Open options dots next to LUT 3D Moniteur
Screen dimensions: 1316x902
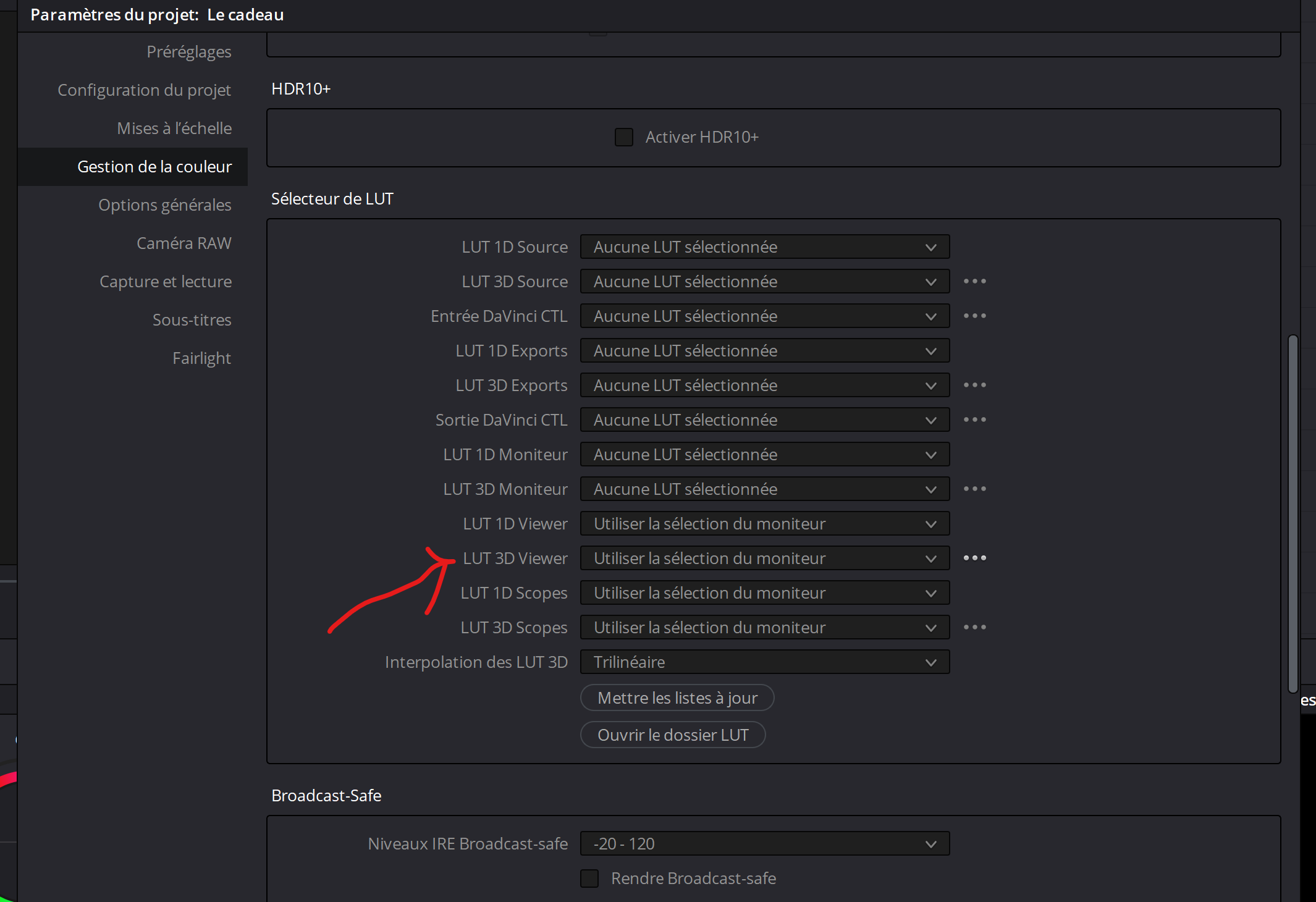coord(974,489)
